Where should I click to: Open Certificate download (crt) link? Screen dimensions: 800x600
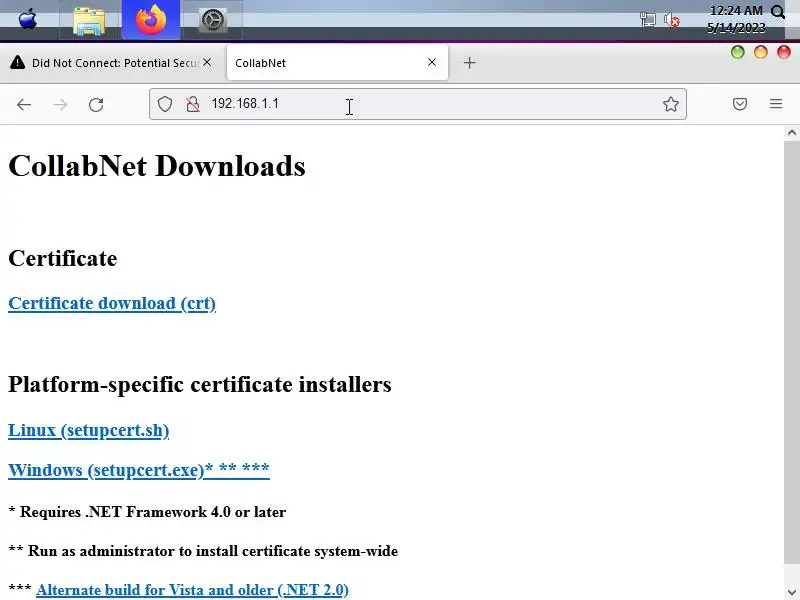point(112,303)
